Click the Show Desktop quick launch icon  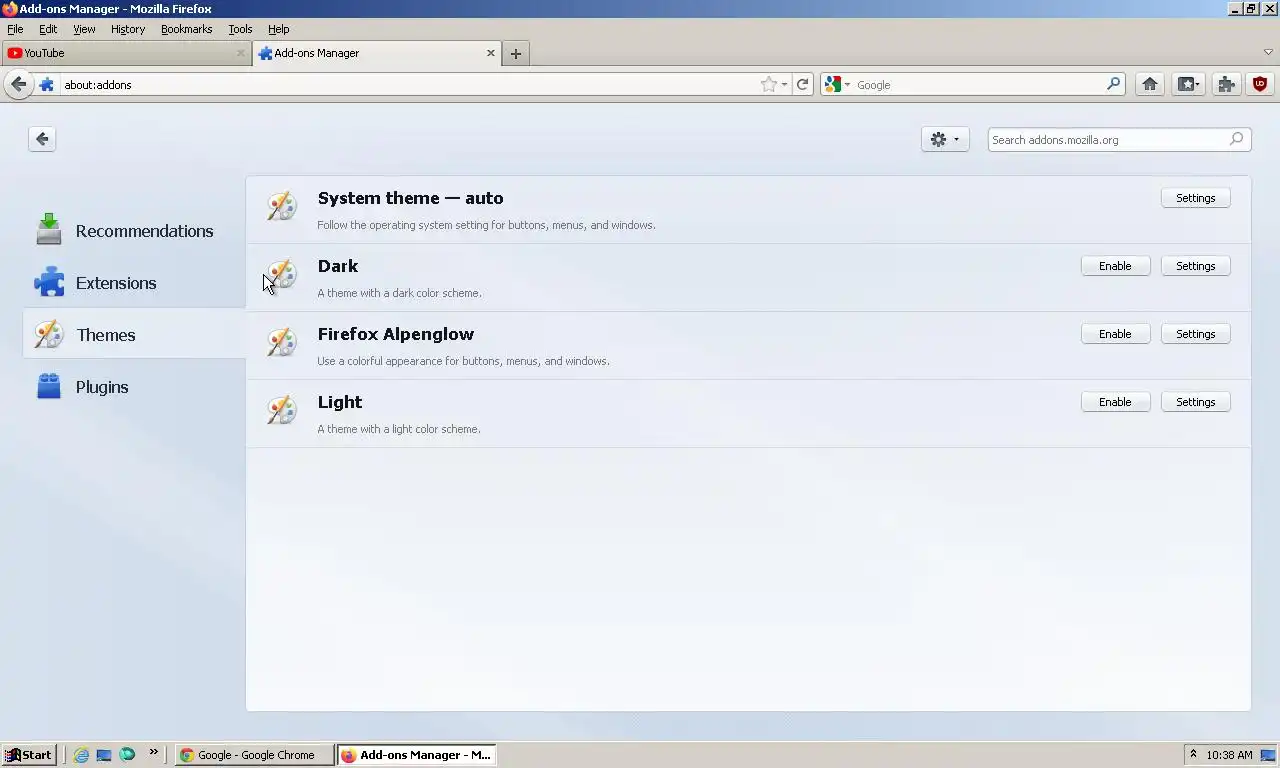104,755
